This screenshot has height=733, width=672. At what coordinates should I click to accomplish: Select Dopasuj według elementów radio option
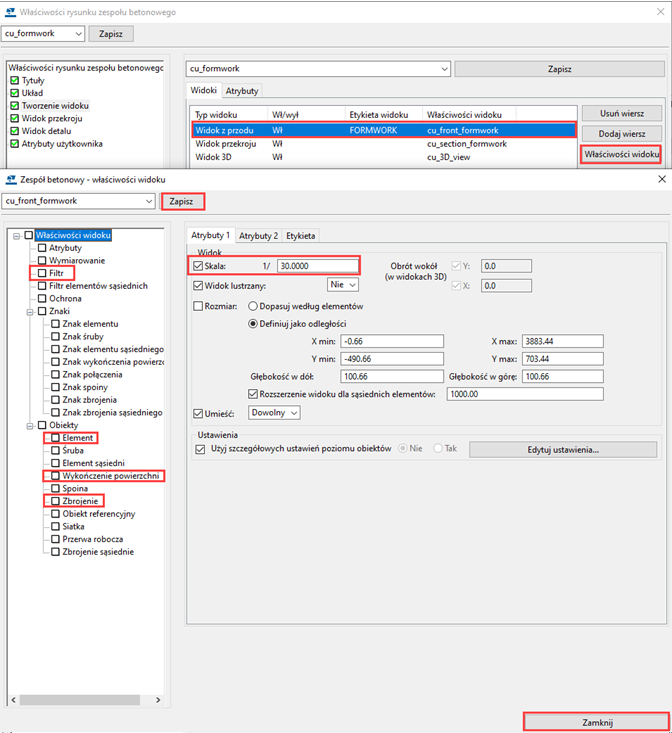coord(253,305)
